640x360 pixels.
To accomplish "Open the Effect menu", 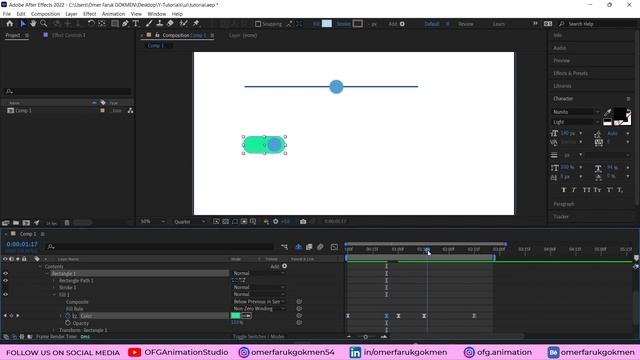I will pyautogui.click(x=89, y=14).
